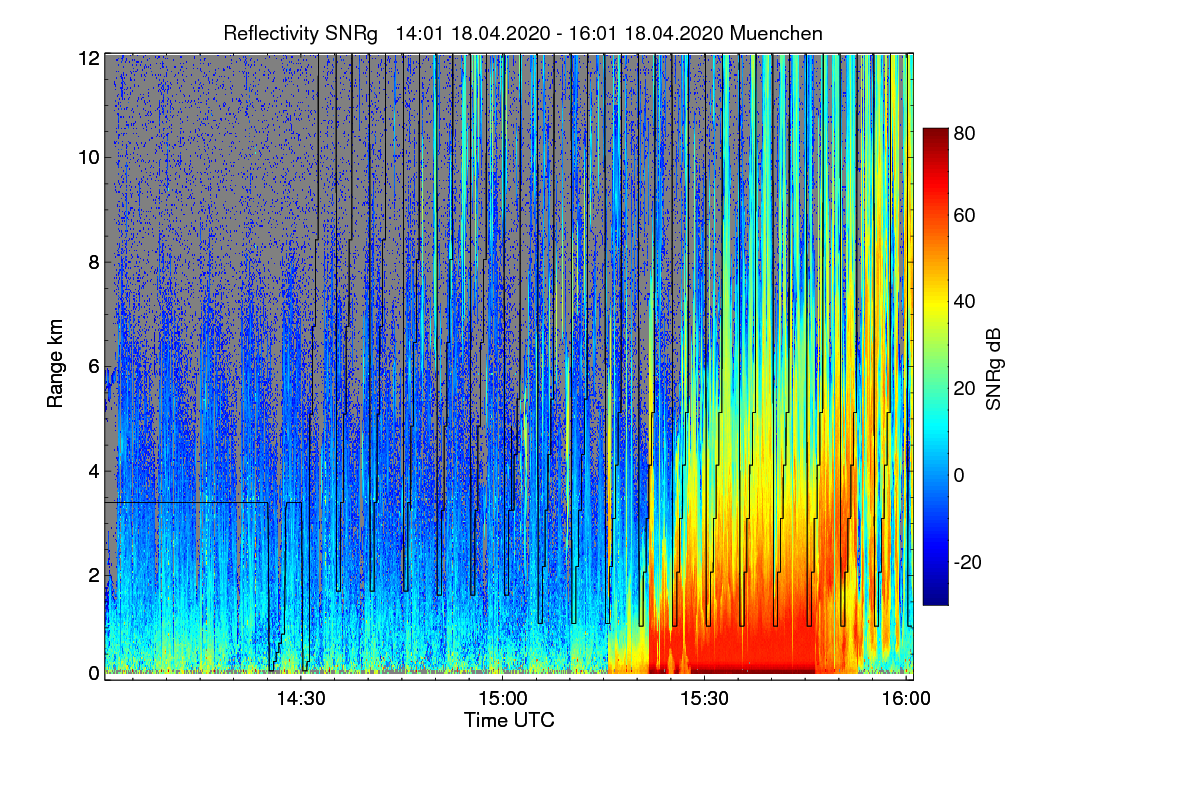Click the '15:00' time tick label
Screen dimensions: 1200x800
pos(502,698)
